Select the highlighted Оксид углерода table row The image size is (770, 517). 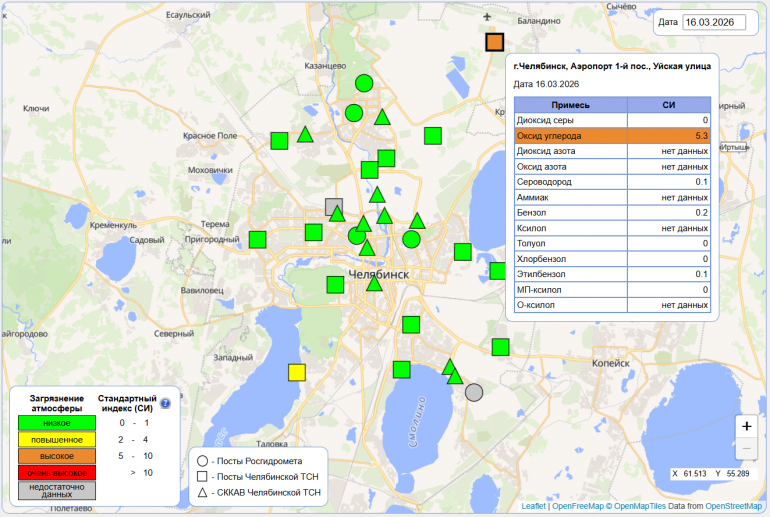tap(611, 135)
